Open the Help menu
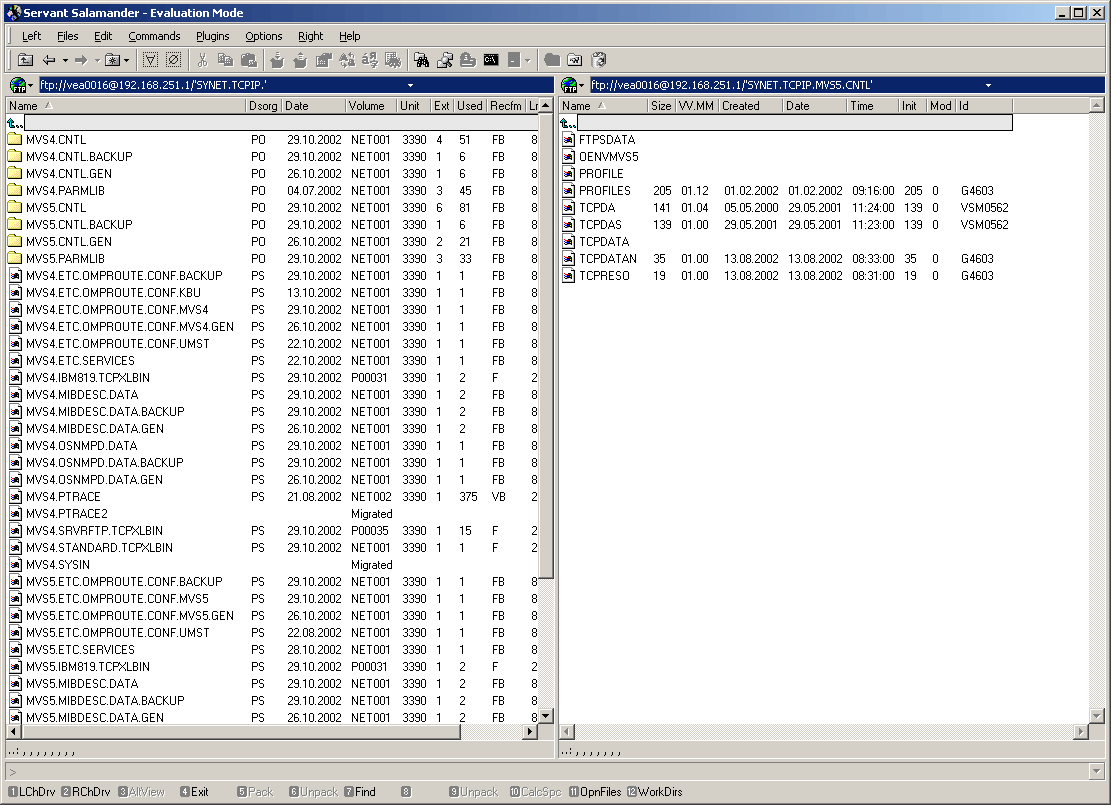 [x=349, y=36]
